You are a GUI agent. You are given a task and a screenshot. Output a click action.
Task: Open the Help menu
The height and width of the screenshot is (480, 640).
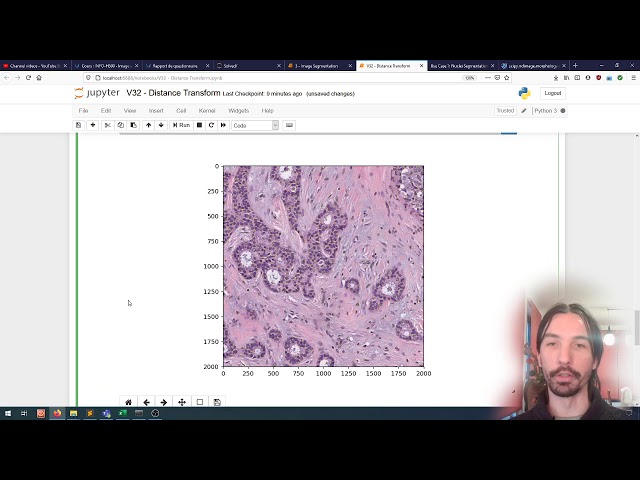point(267,111)
